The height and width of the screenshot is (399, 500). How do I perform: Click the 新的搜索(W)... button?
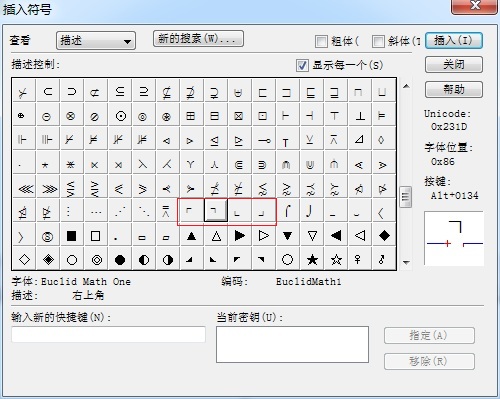pos(198,39)
